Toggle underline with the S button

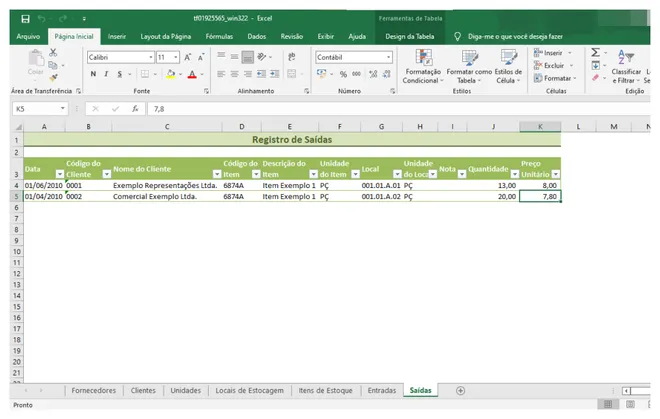120,74
